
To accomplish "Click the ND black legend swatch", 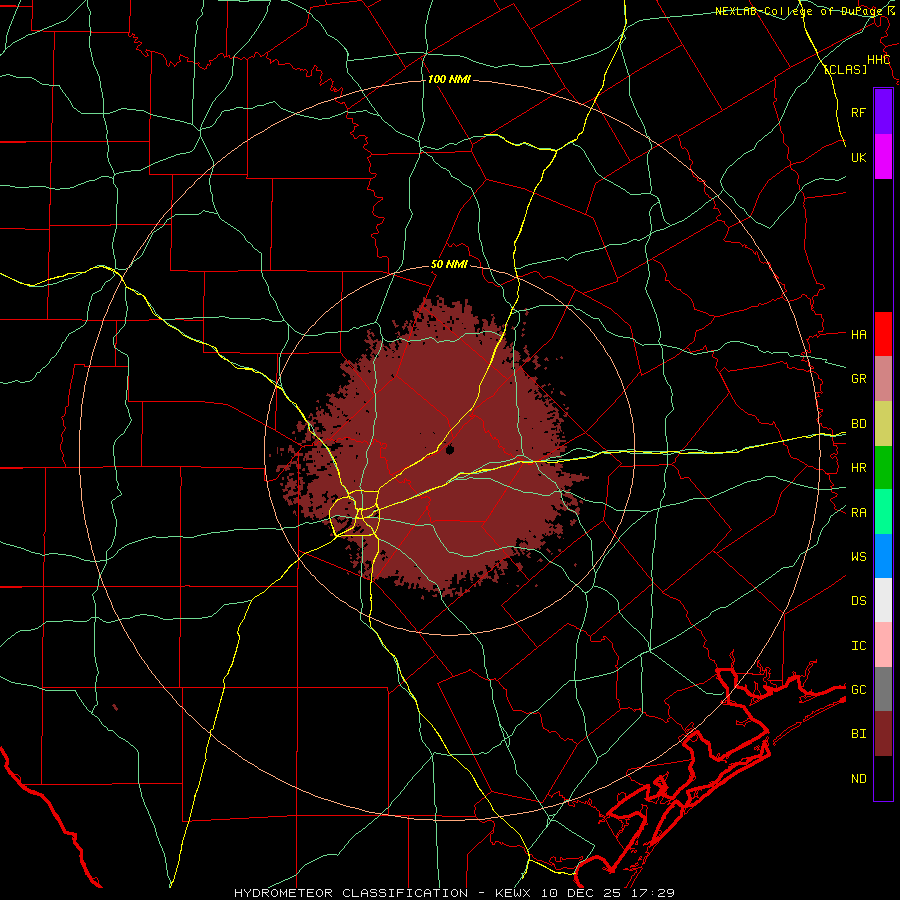I will tap(883, 778).
